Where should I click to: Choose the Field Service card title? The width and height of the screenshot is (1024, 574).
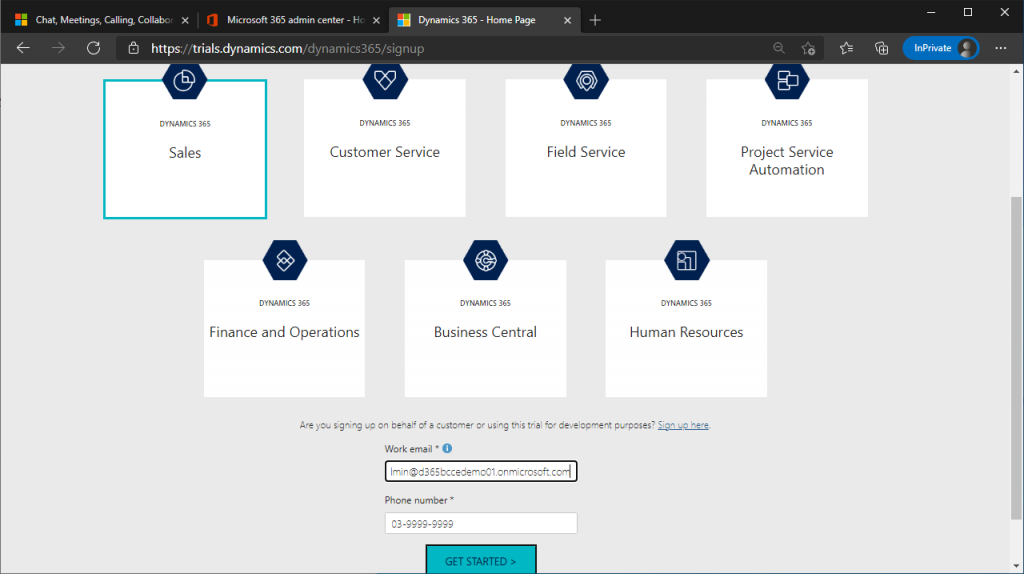[586, 152]
